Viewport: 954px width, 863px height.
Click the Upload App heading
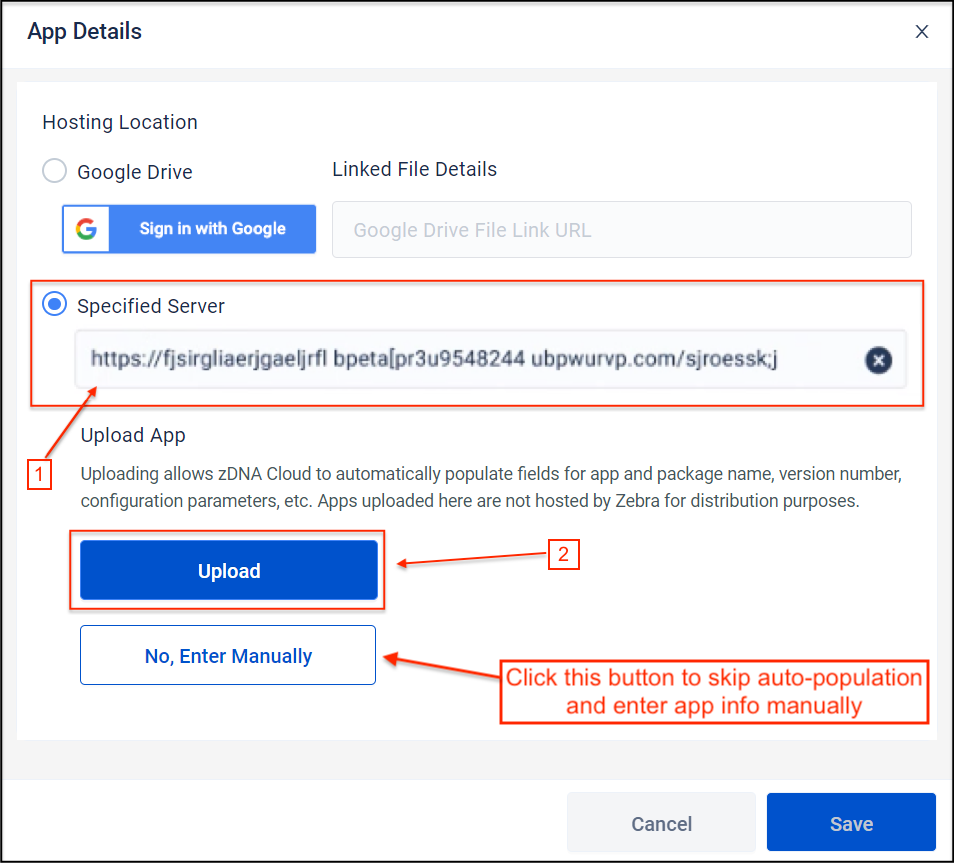pos(133,436)
